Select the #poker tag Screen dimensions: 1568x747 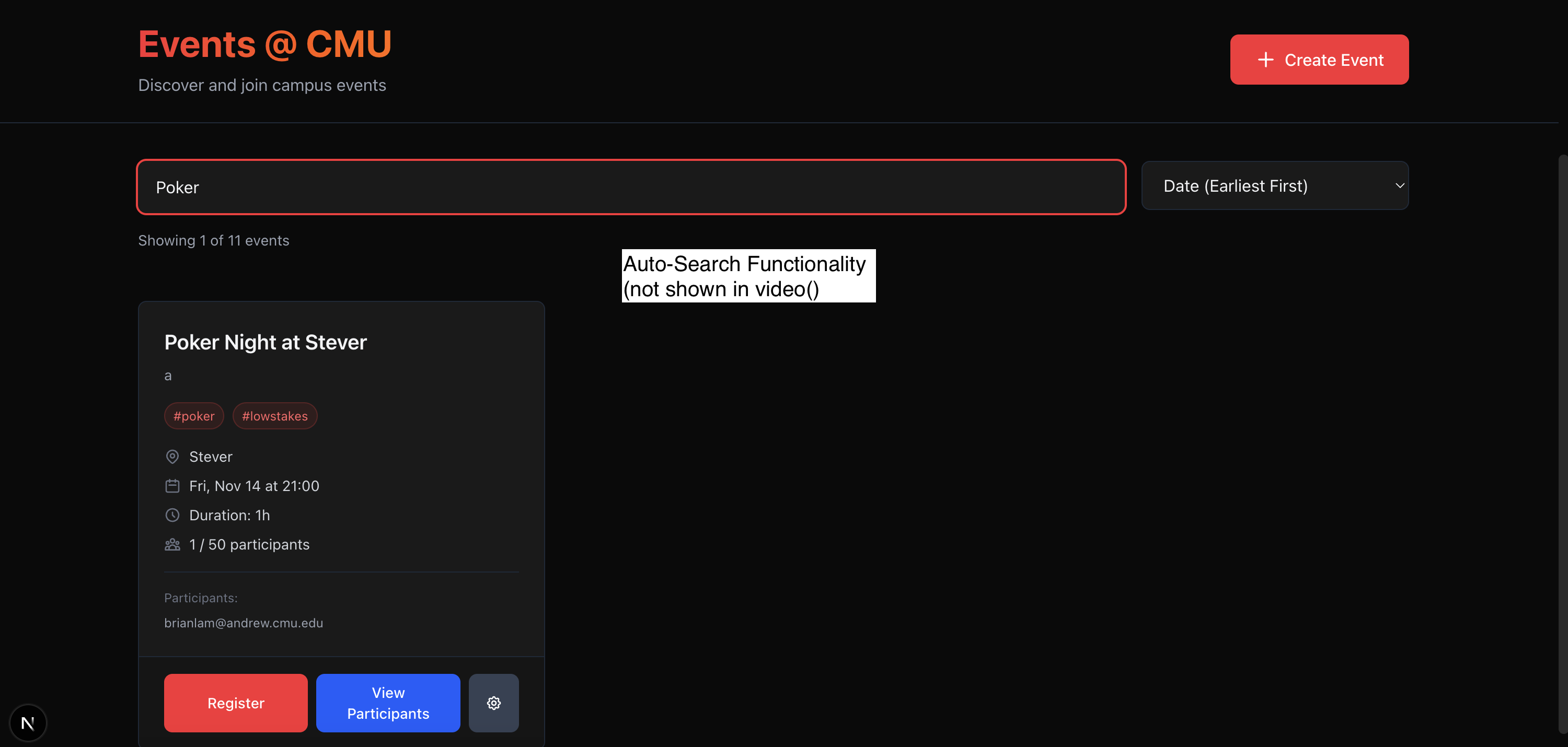point(193,416)
